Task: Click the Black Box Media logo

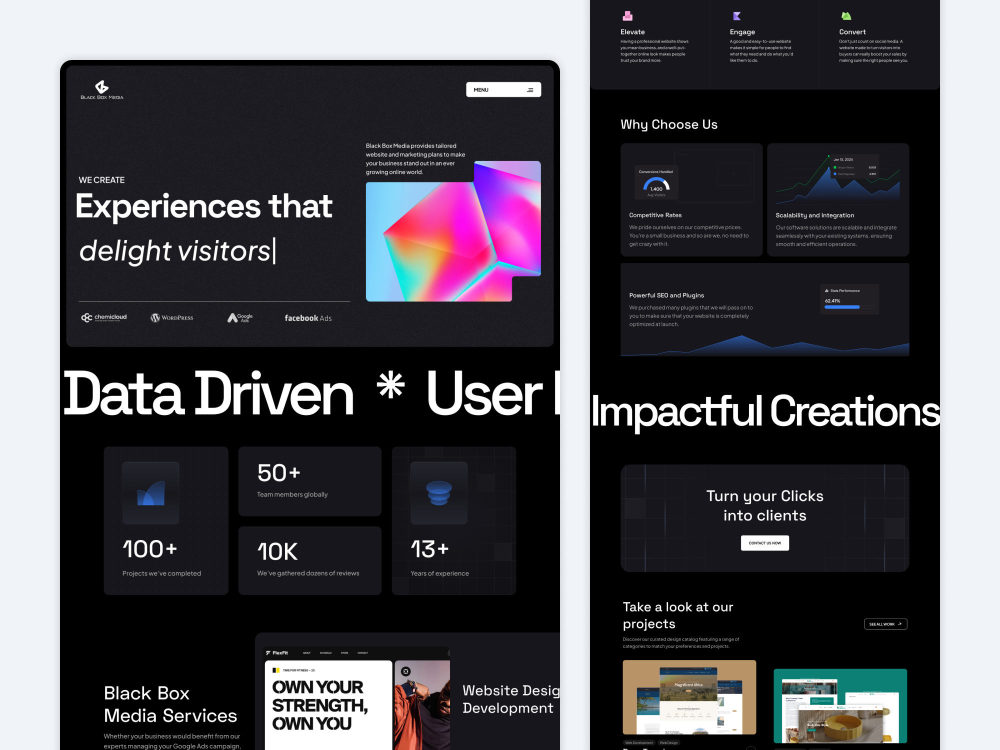Action: [x=102, y=90]
